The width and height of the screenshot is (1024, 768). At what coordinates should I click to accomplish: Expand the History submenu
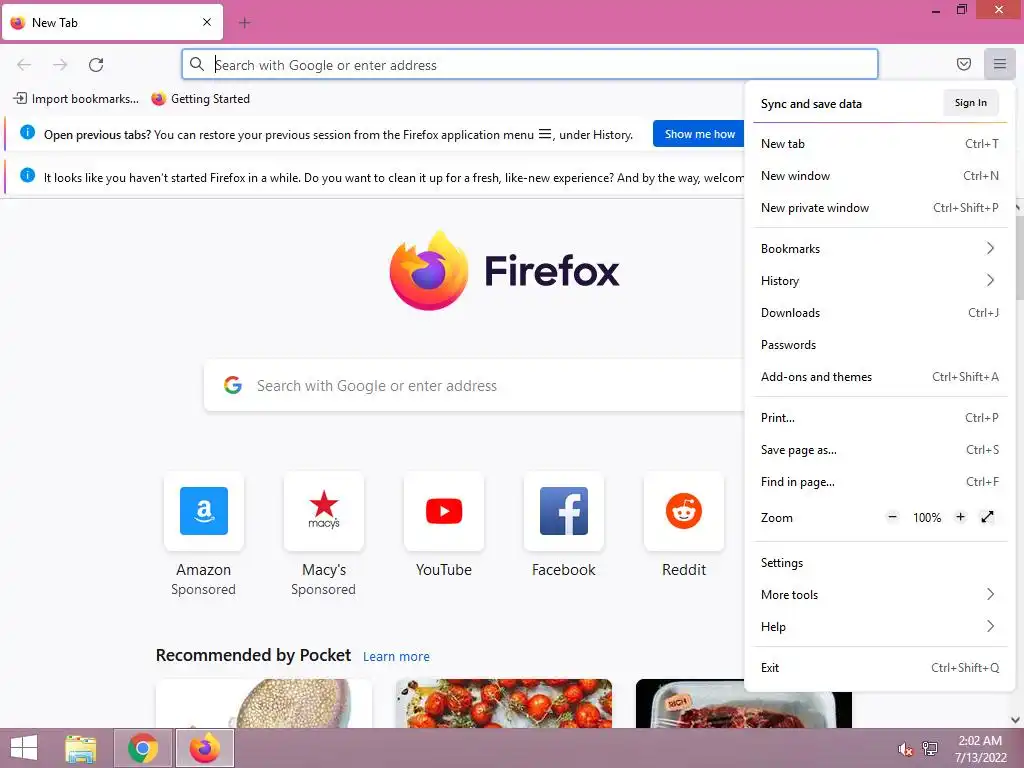[x=879, y=280]
